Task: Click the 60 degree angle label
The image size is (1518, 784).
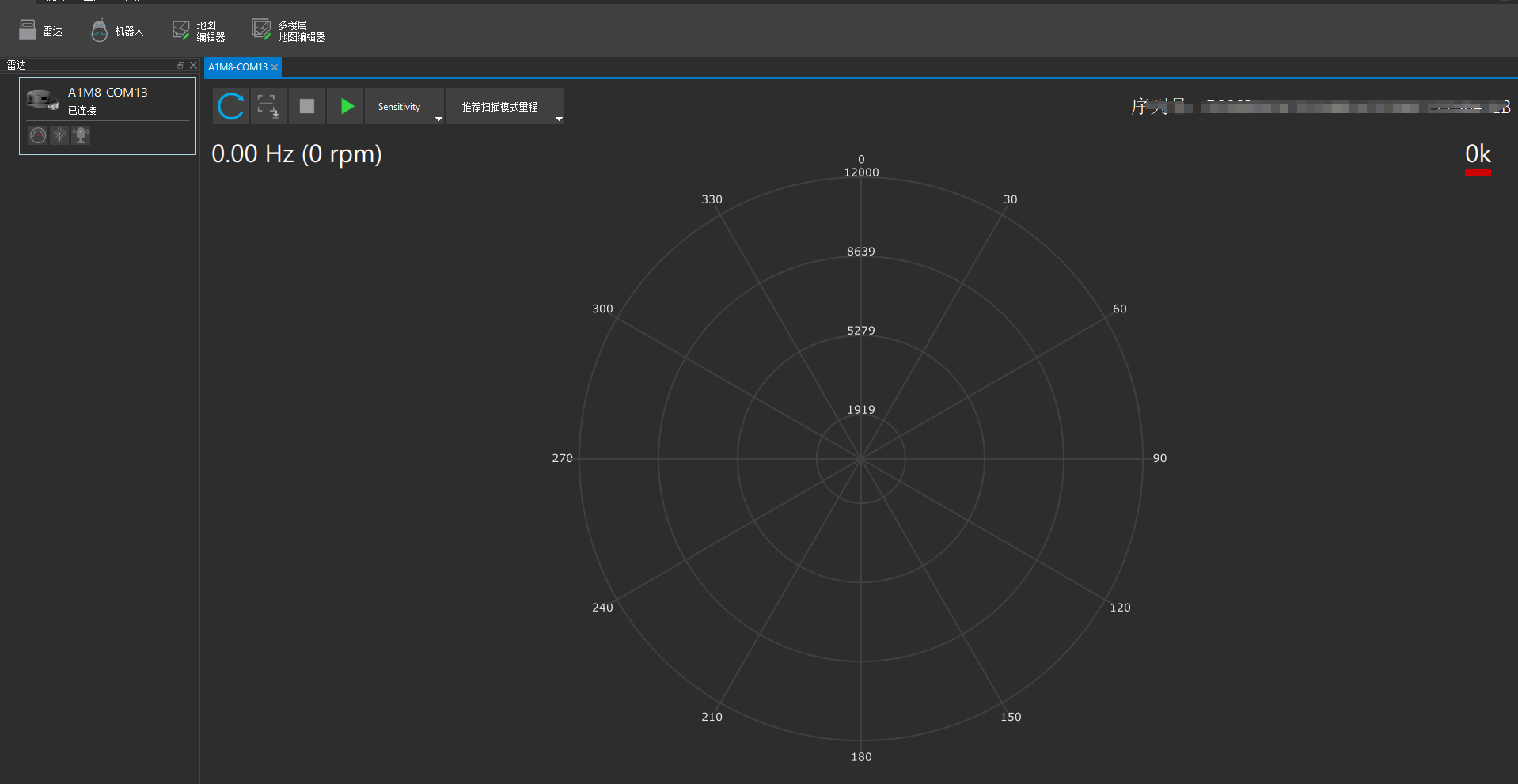Action: [1120, 309]
